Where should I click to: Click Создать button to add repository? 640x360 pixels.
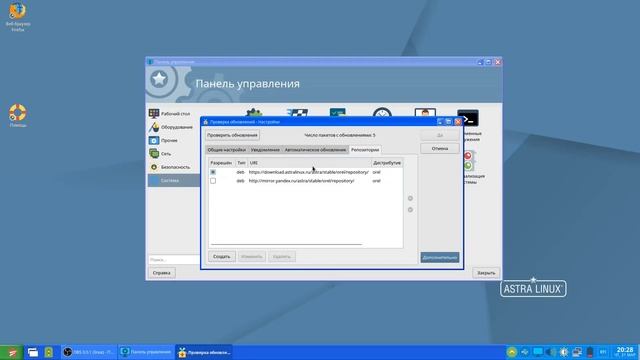tap(222, 257)
